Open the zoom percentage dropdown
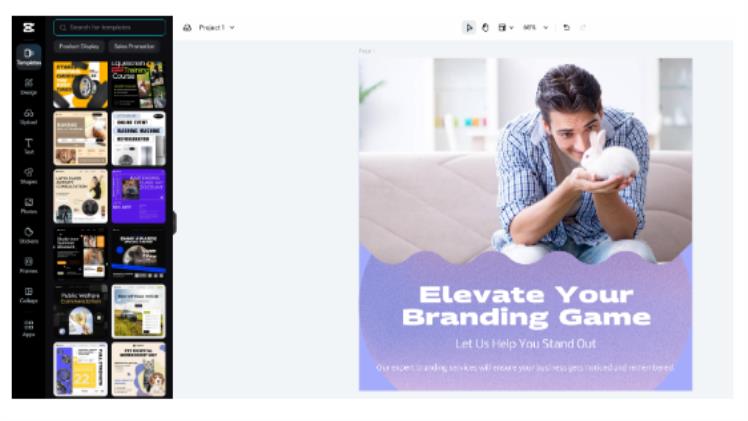This screenshot has width=748, height=421. 535,28
